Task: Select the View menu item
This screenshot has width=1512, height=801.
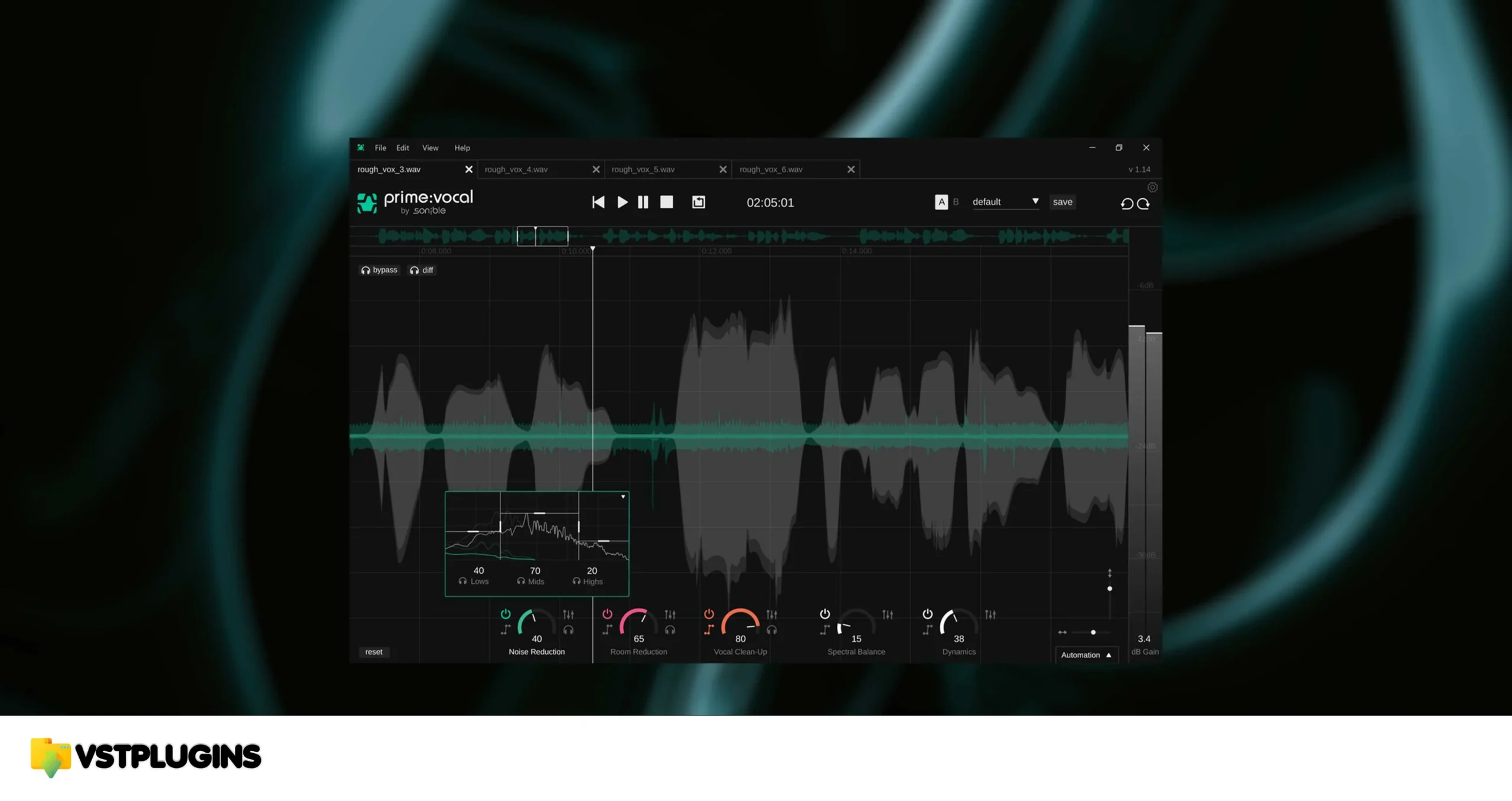Action: click(430, 148)
